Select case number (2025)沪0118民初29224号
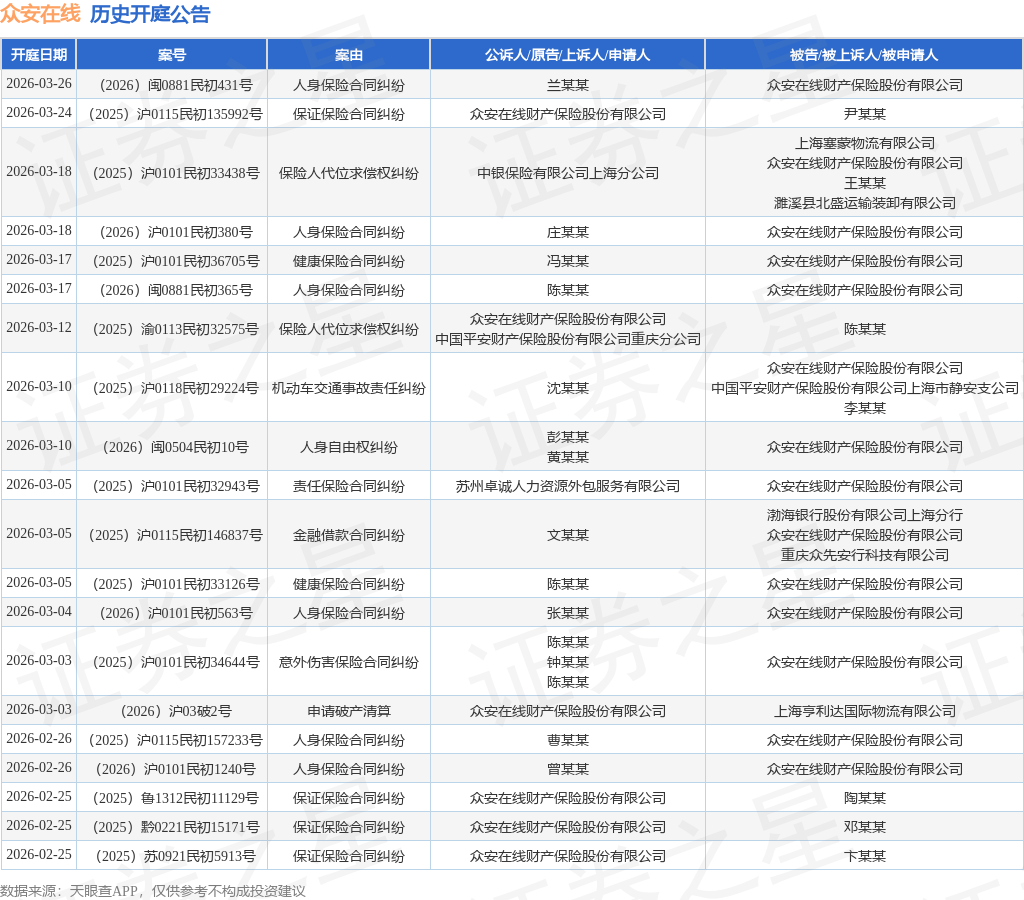Image resolution: width=1024 pixels, height=900 pixels. [x=176, y=388]
